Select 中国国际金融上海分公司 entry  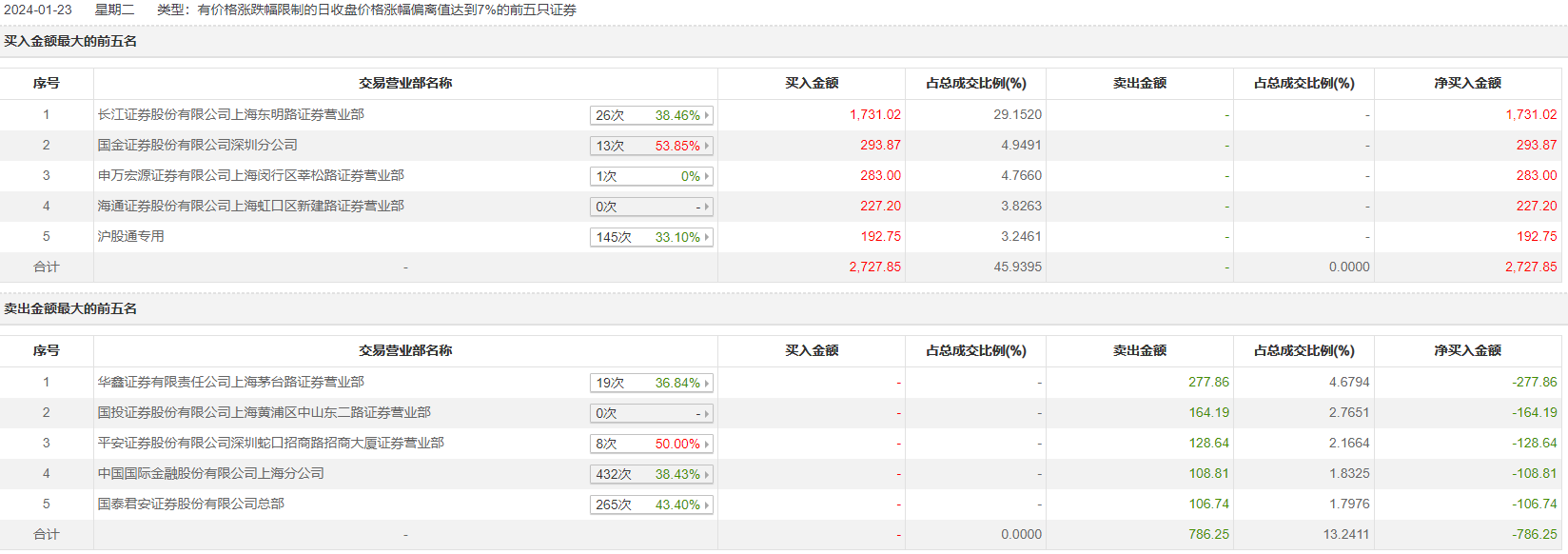pos(210,474)
